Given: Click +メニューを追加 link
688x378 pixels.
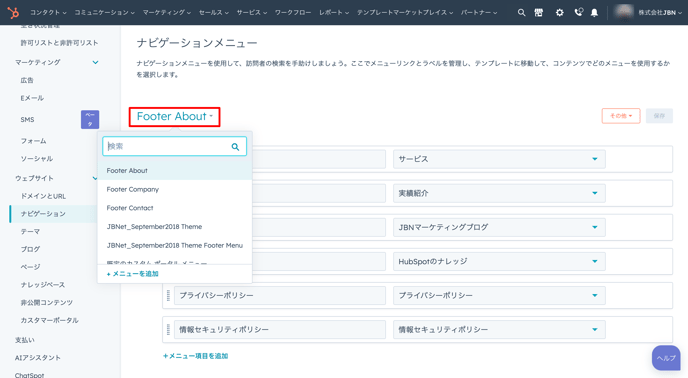Looking at the screenshot, I should [133, 274].
